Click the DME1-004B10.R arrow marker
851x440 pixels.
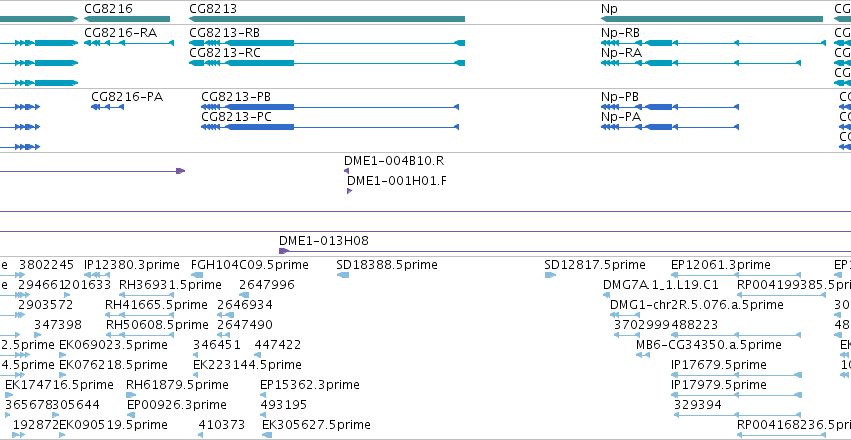pyautogui.click(x=346, y=171)
